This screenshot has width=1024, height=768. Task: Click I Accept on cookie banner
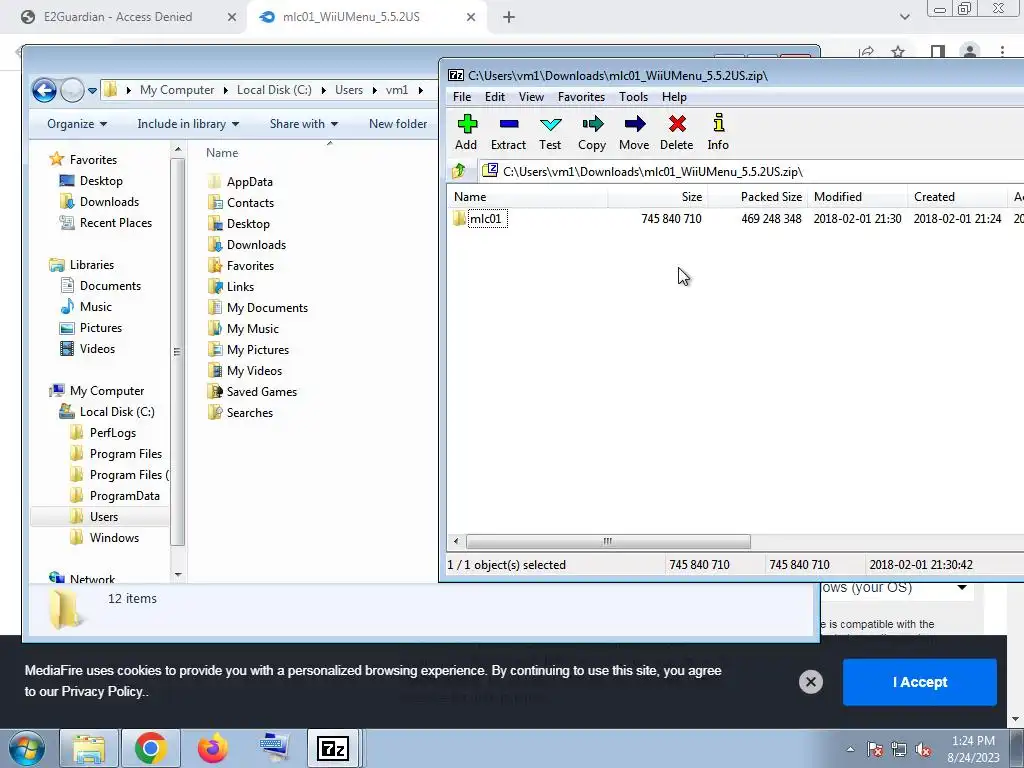(x=920, y=682)
